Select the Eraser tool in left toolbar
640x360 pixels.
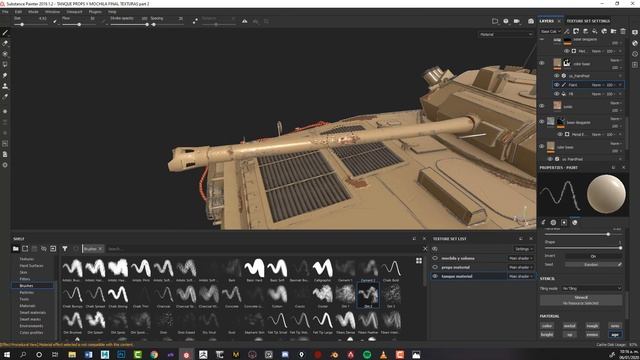coord(5,43)
